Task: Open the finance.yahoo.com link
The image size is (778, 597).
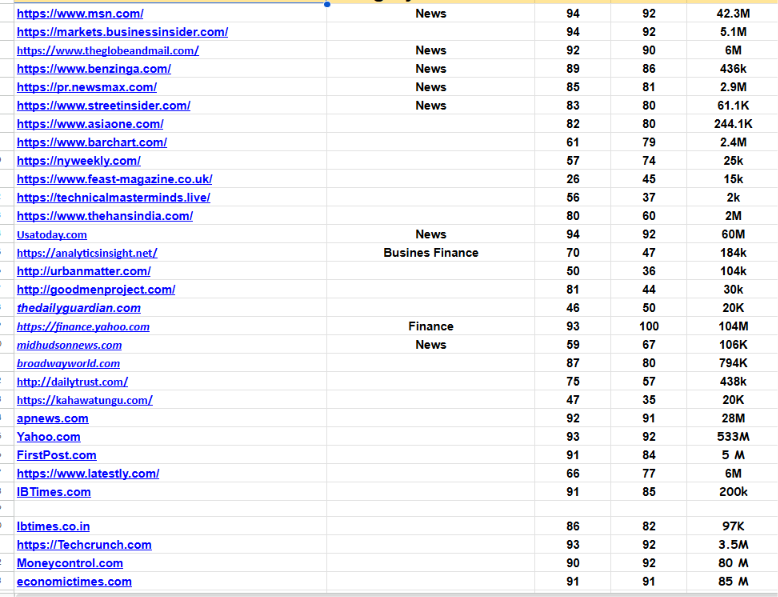Action: tap(83, 327)
